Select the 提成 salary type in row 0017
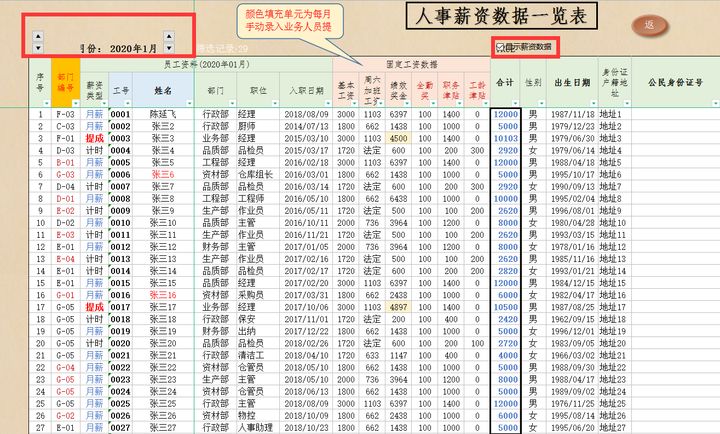The height and width of the screenshot is (434, 720). (x=95, y=307)
